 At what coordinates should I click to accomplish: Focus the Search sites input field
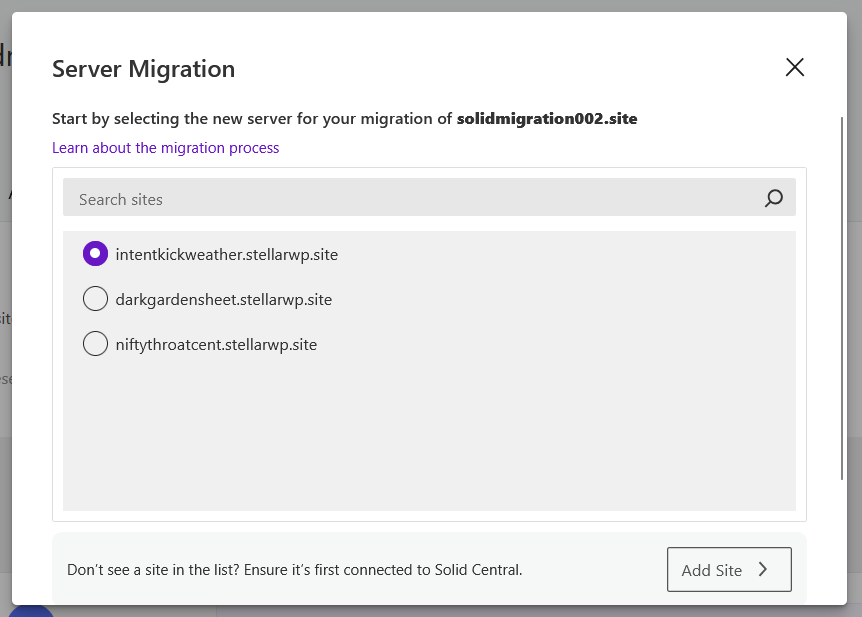(400, 199)
